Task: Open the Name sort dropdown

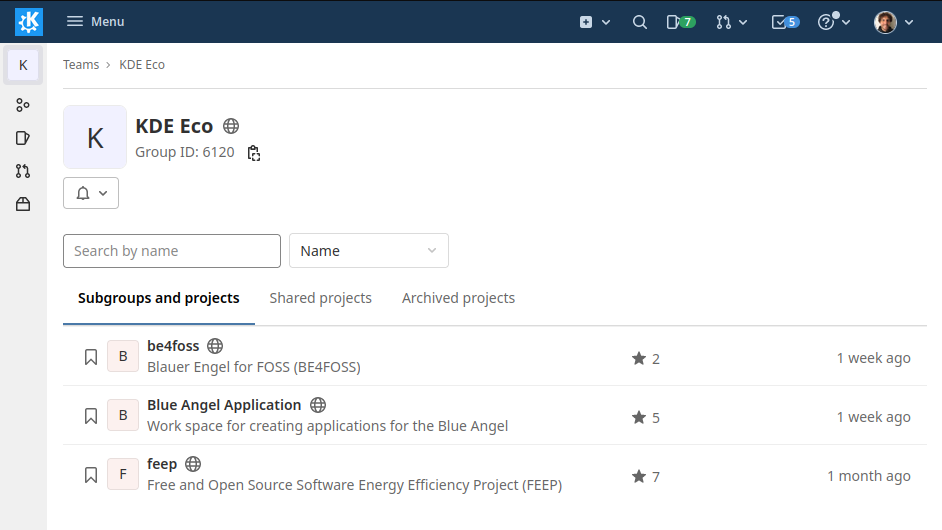Action: [x=368, y=251]
